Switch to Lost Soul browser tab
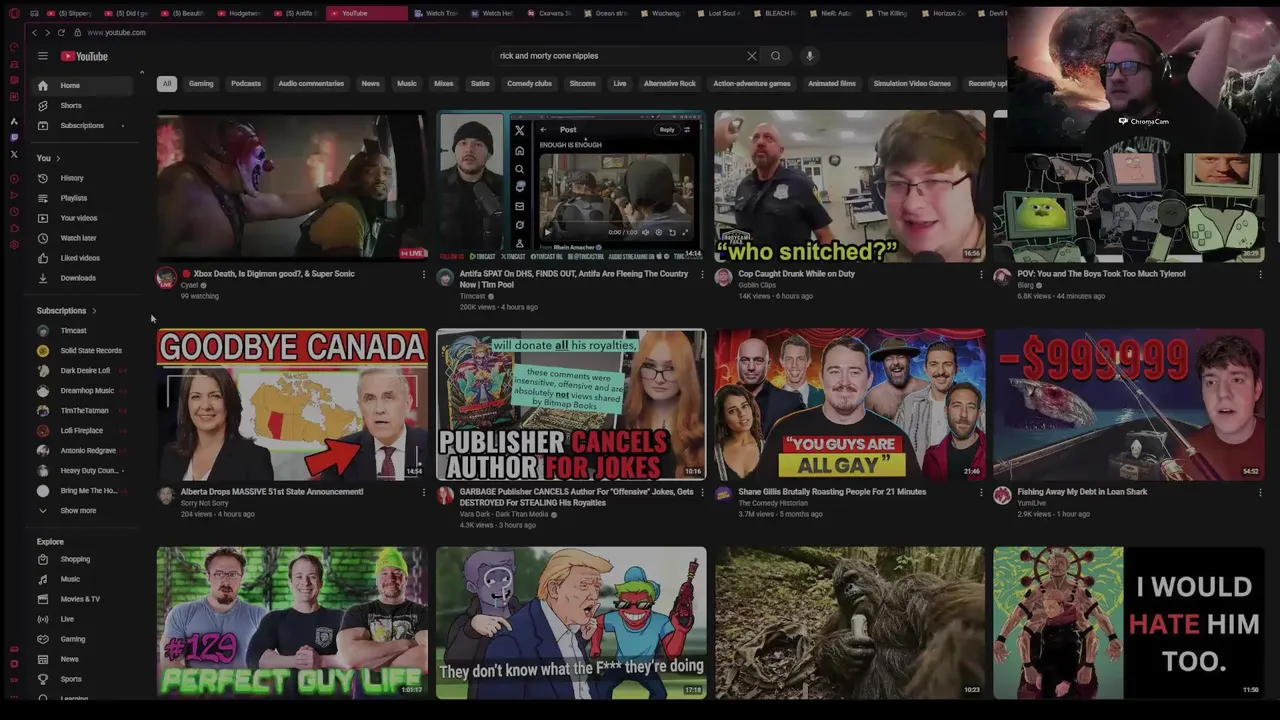The height and width of the screenshot is (720, 1280). point(722,13)
